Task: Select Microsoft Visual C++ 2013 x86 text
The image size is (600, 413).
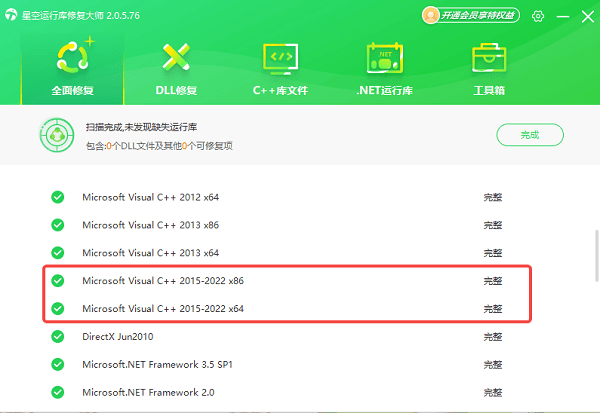Action: click(150, 225)
